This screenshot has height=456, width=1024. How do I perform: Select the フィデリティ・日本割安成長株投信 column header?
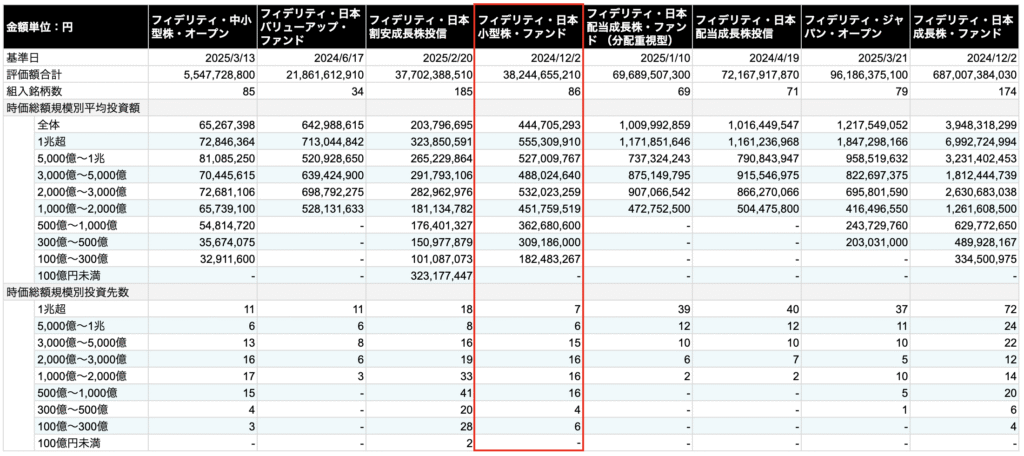(x=419, y=27)
